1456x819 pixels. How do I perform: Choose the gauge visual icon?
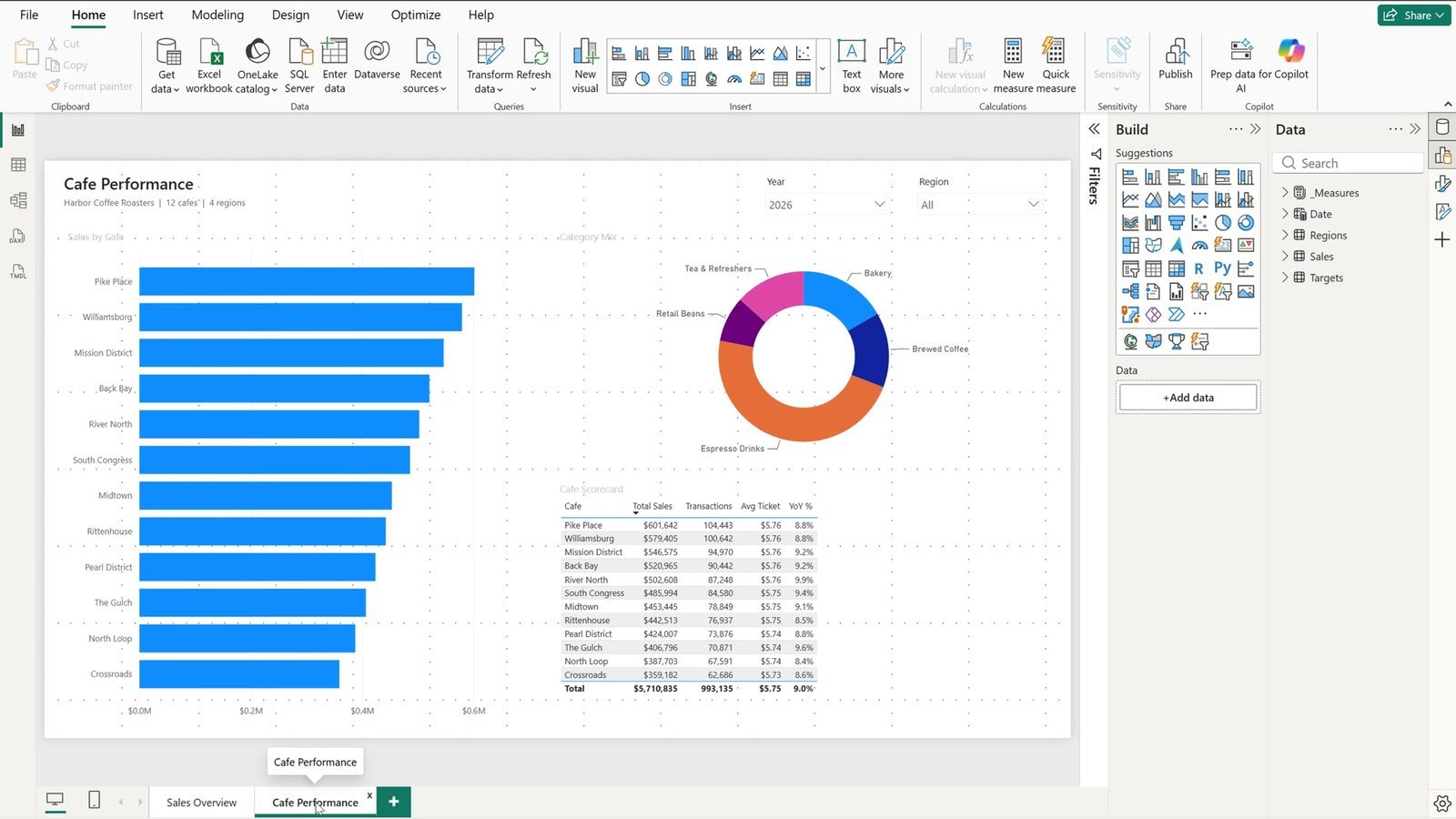(1199, 245)
